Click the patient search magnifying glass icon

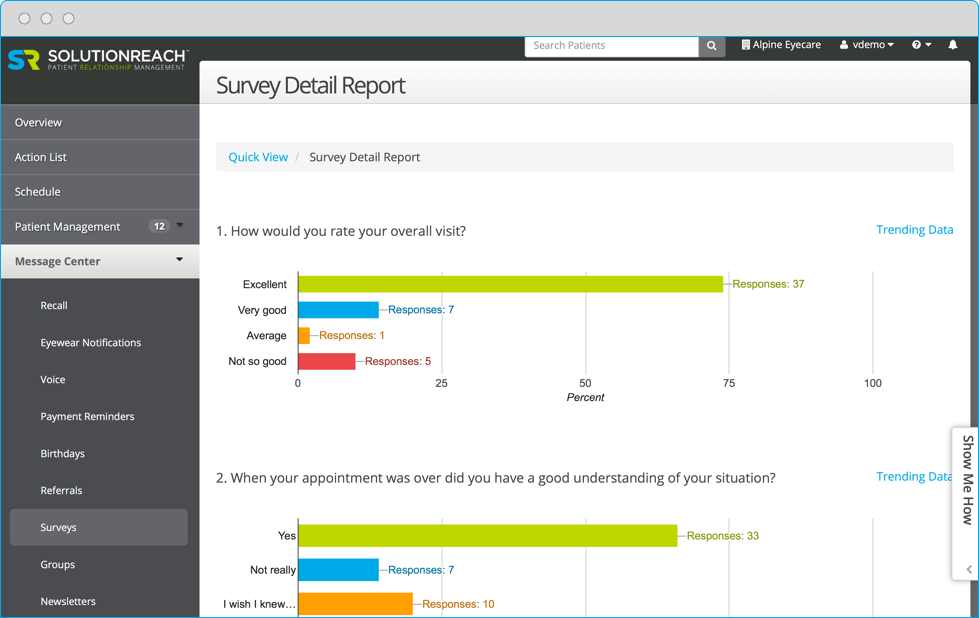pyautogui.click(x=711, y=45)
